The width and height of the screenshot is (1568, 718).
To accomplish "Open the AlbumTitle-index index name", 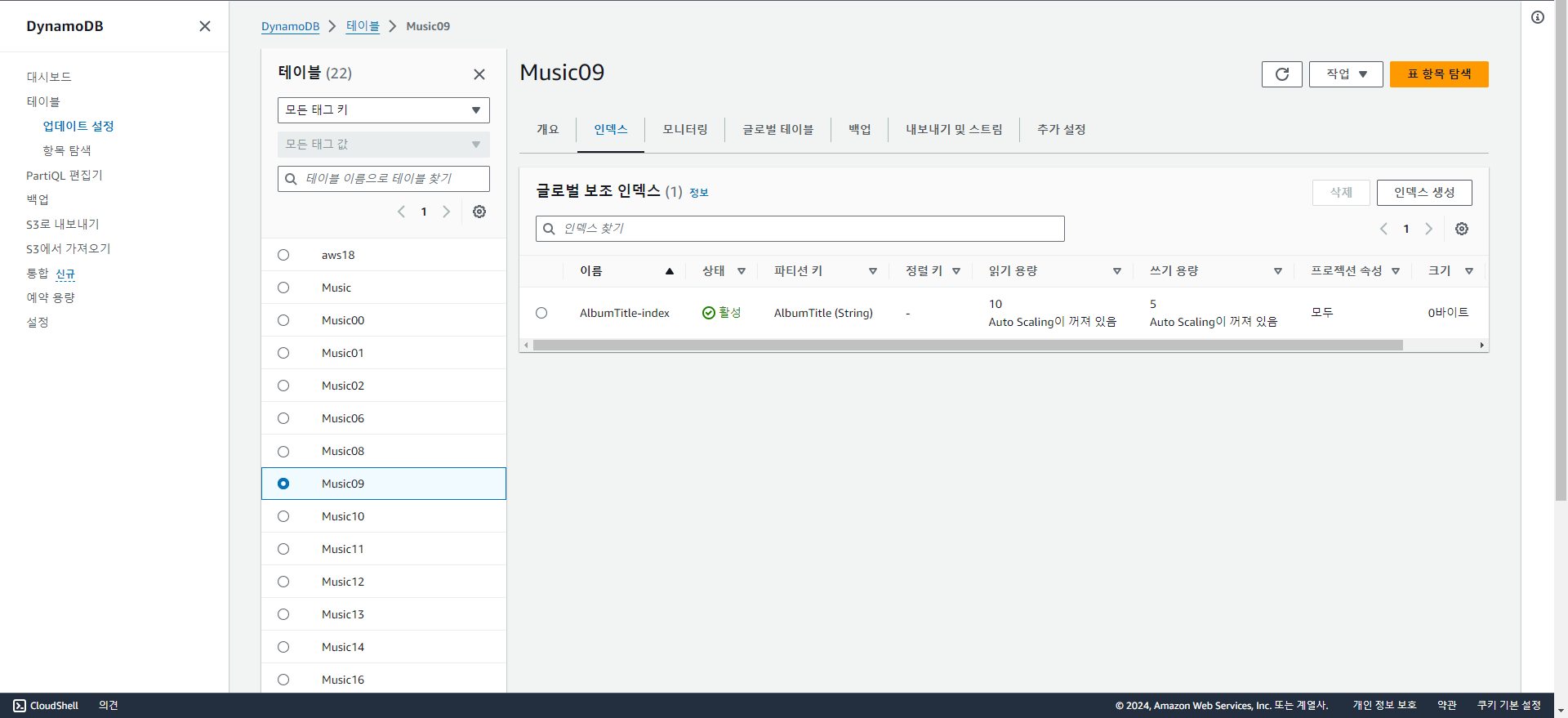I will pos(625,313).
